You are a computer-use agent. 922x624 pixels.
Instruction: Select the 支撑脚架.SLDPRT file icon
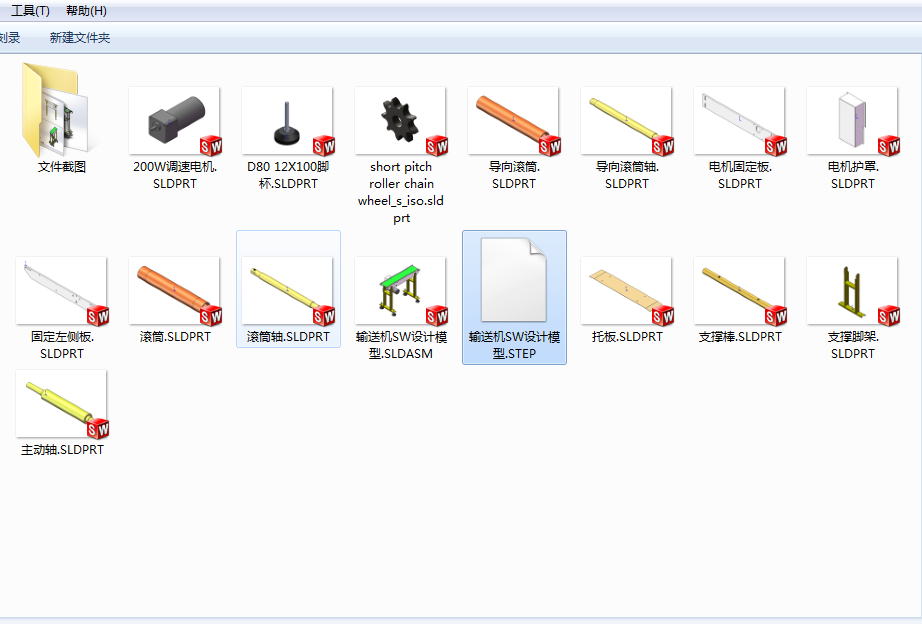pyautogui.click(x=852, y=291)
